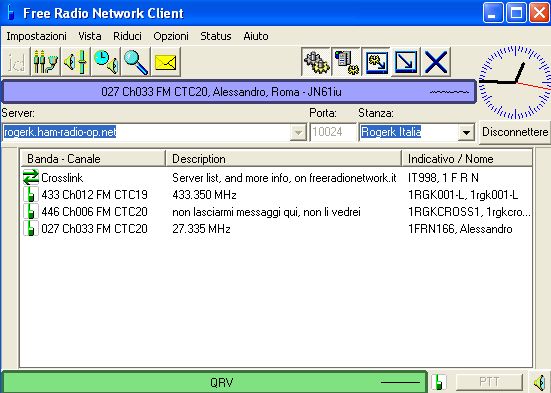Viewport: 551px width, 393px height.
Task: Click the green QRV status bar
Action: [x=214, y=382]
